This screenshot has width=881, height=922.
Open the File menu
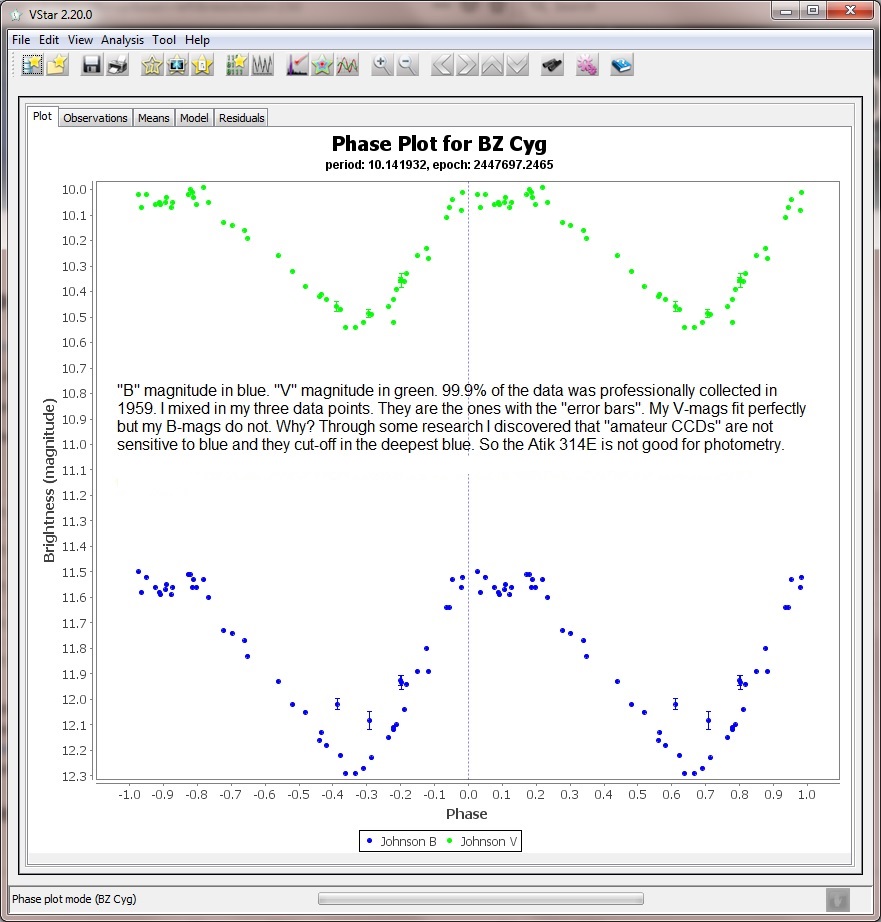(x=21, y=40)
